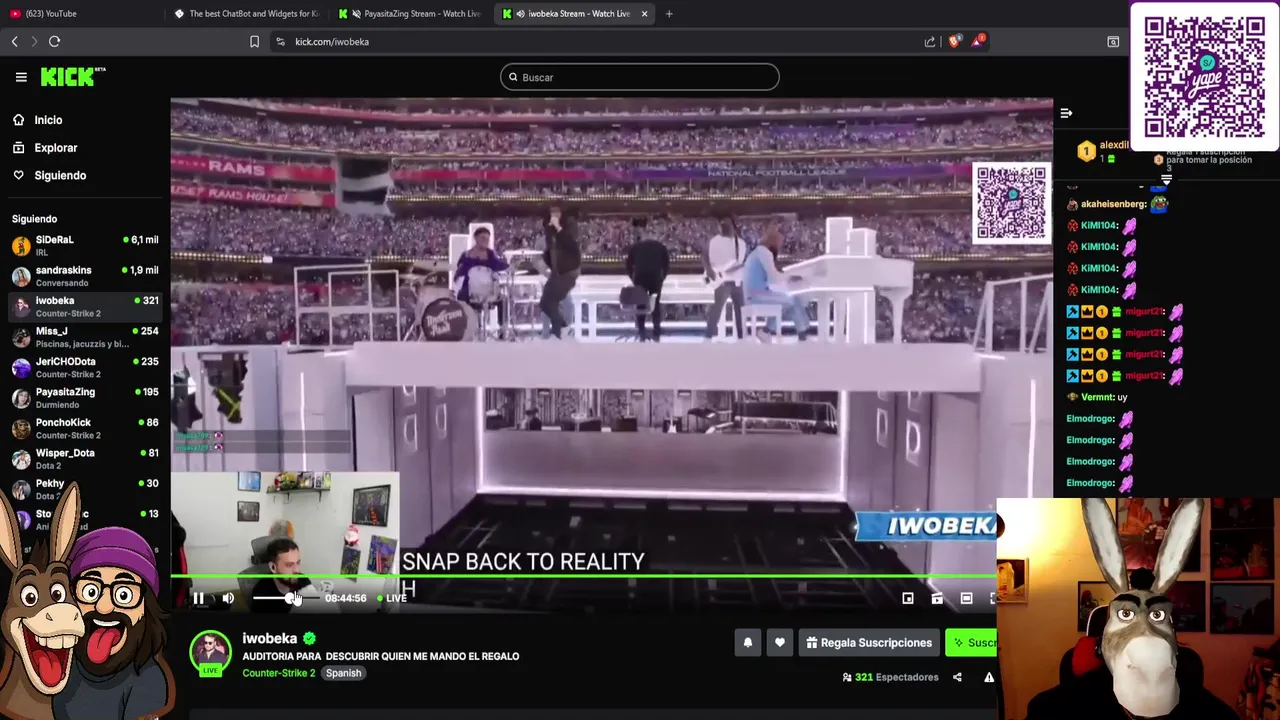
Task: Follow iwobeka with the heart button
Action: pos(780,643)
